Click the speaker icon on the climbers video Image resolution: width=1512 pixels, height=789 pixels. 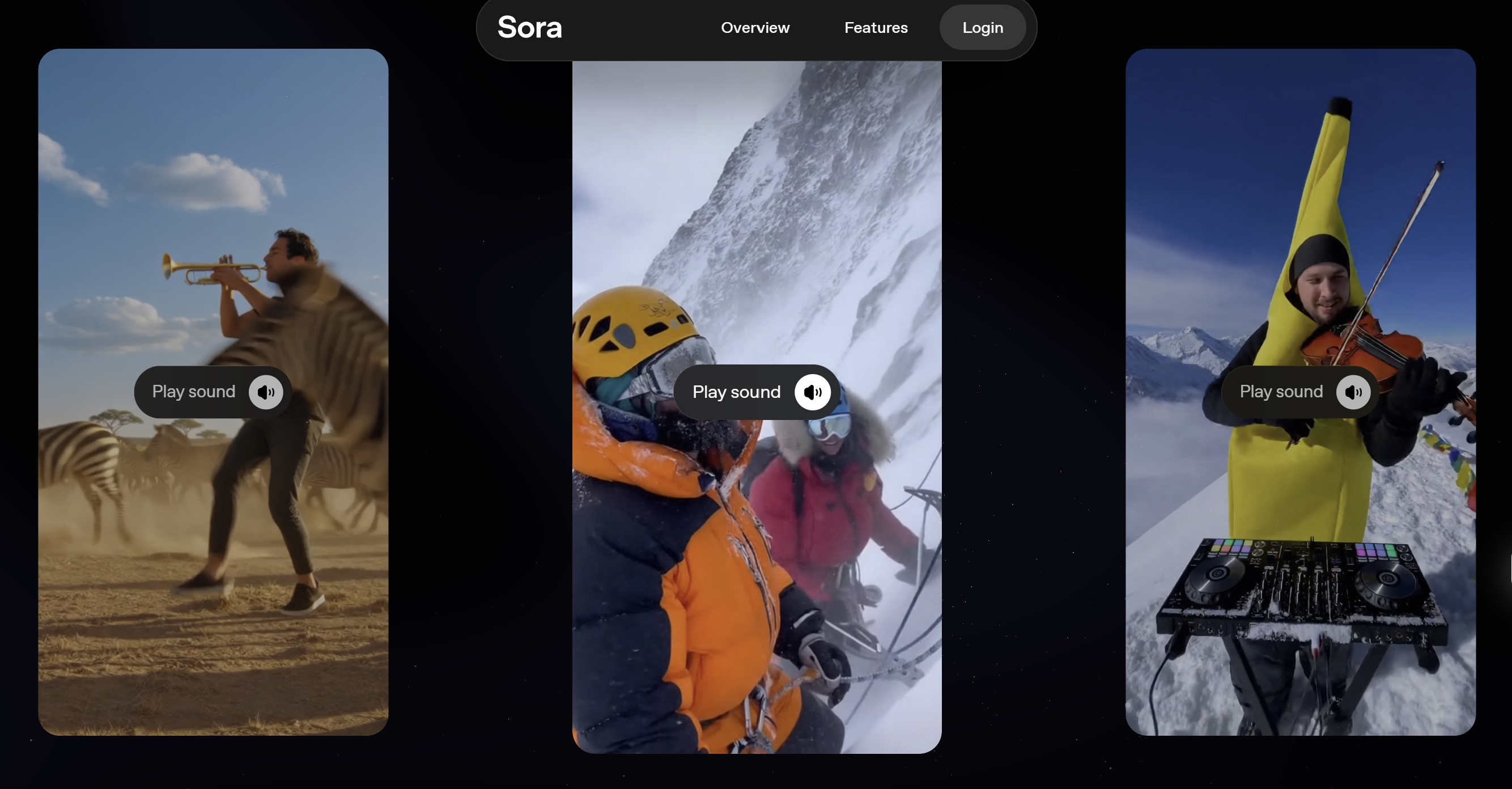click(x=812, y=392)
